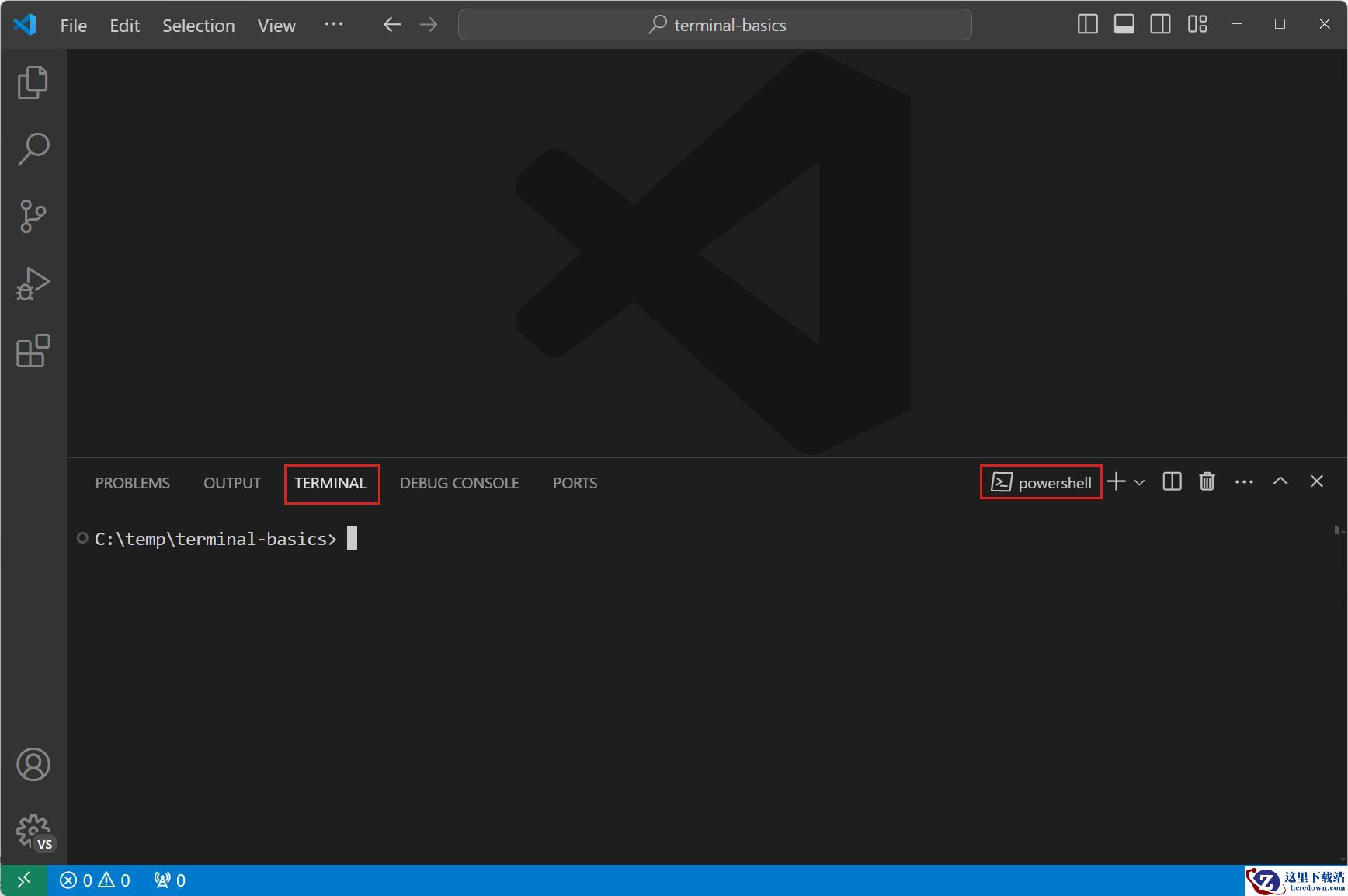Click the terminal scrollbar marker
The image size is (1348, 896).
[1337, 530]
